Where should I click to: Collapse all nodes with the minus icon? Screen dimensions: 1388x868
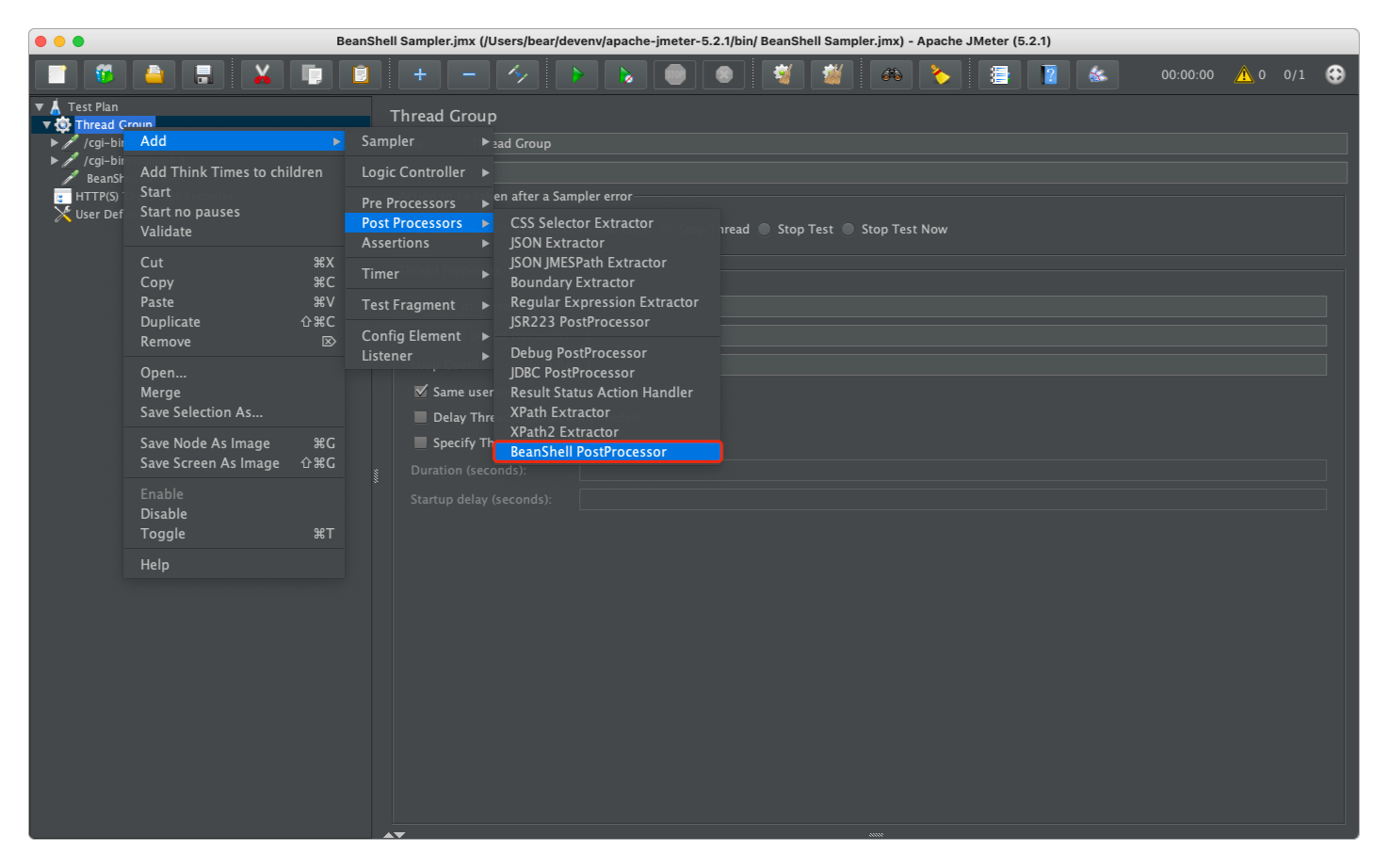pos(469,74)
